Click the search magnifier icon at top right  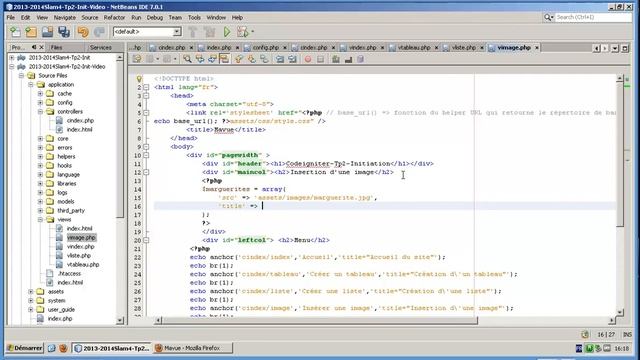[x=548, y=17]
